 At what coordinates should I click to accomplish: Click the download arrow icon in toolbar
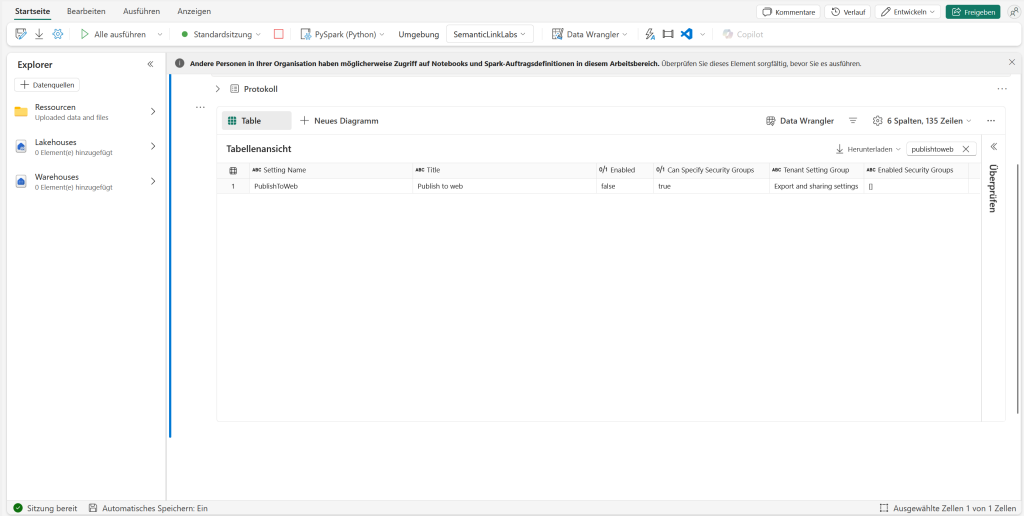pyautogui.click(x=39, y=34)
